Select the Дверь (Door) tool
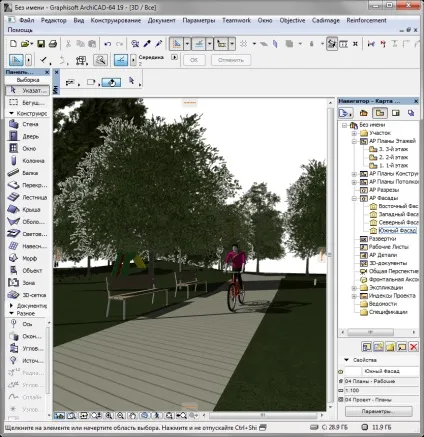 tap(28, 136)
